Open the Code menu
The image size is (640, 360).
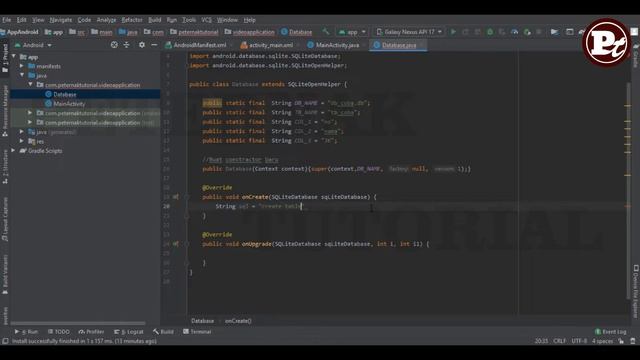click(84, 20)
